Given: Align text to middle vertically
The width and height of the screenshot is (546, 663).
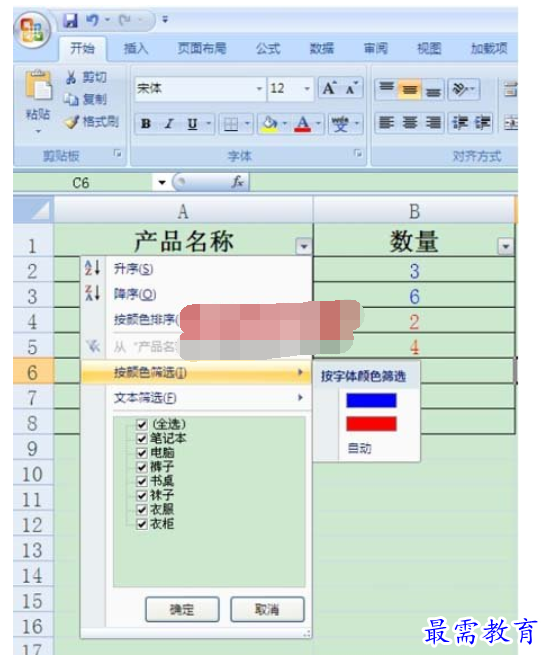Looking at the screenshot, I should 409,89.
